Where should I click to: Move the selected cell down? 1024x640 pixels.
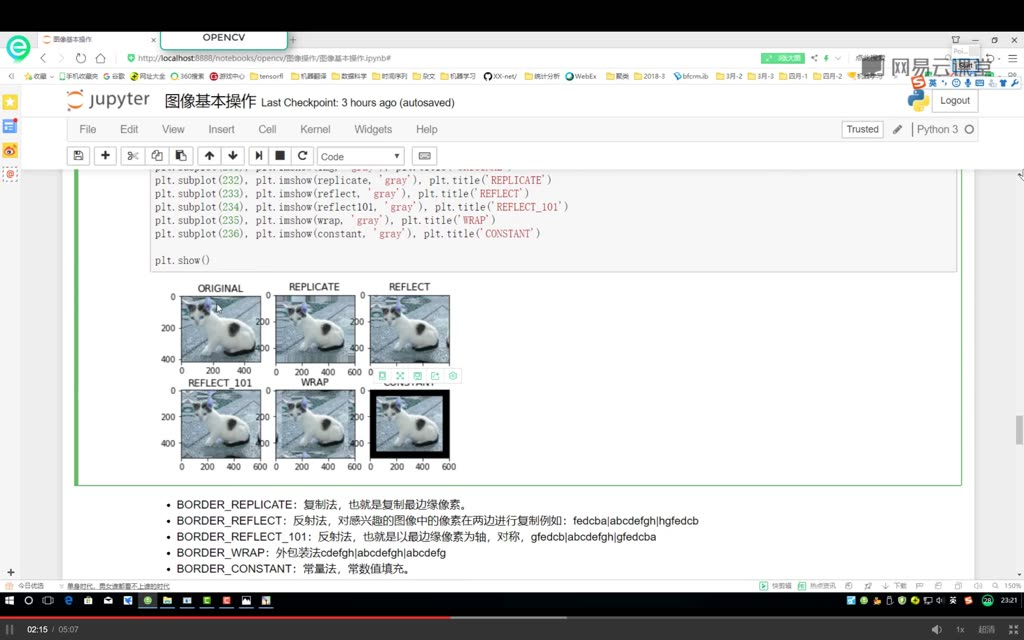coord(233,156)
